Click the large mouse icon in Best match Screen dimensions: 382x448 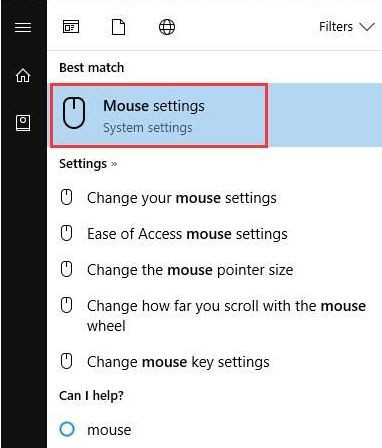click(x=74, y=113)
